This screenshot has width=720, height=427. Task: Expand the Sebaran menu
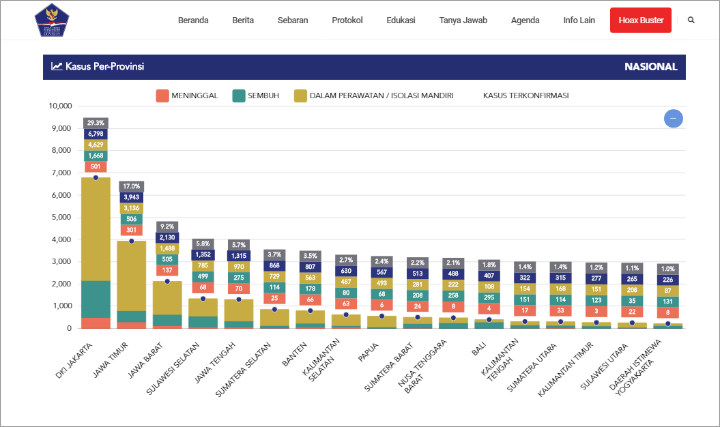pyautogui.click(x=293, y=20)
